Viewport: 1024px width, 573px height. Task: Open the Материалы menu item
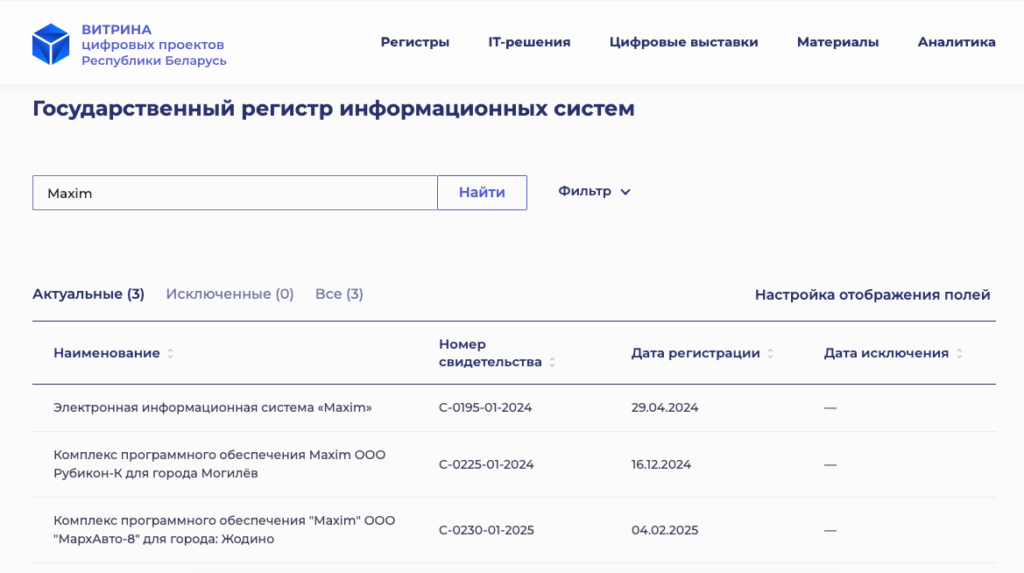click(x=837, y=42)
